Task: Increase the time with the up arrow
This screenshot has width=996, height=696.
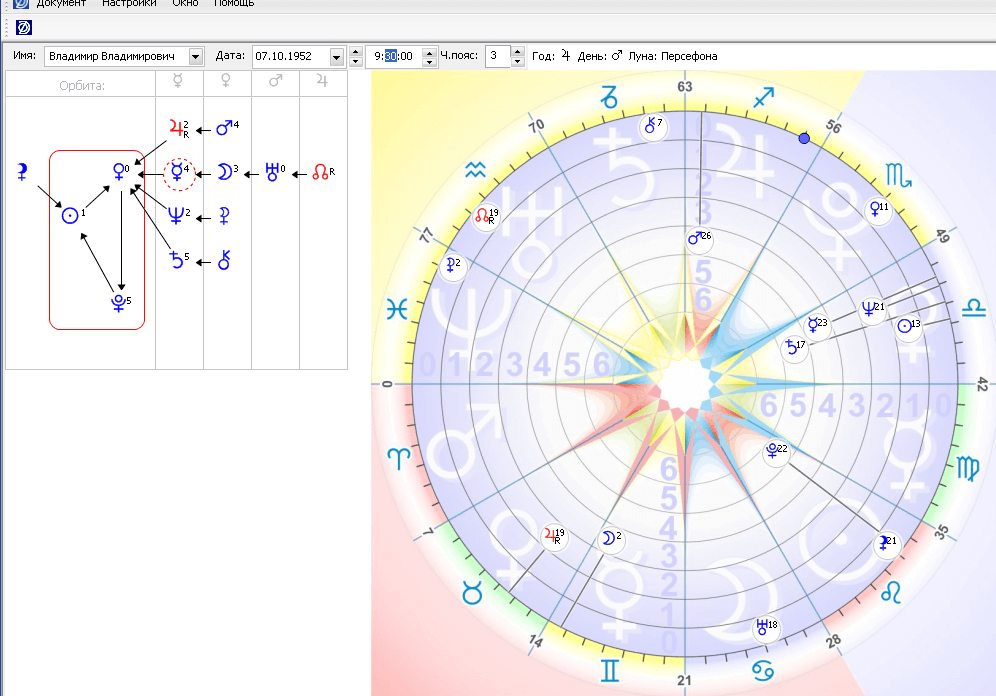Action: [430, 51]
